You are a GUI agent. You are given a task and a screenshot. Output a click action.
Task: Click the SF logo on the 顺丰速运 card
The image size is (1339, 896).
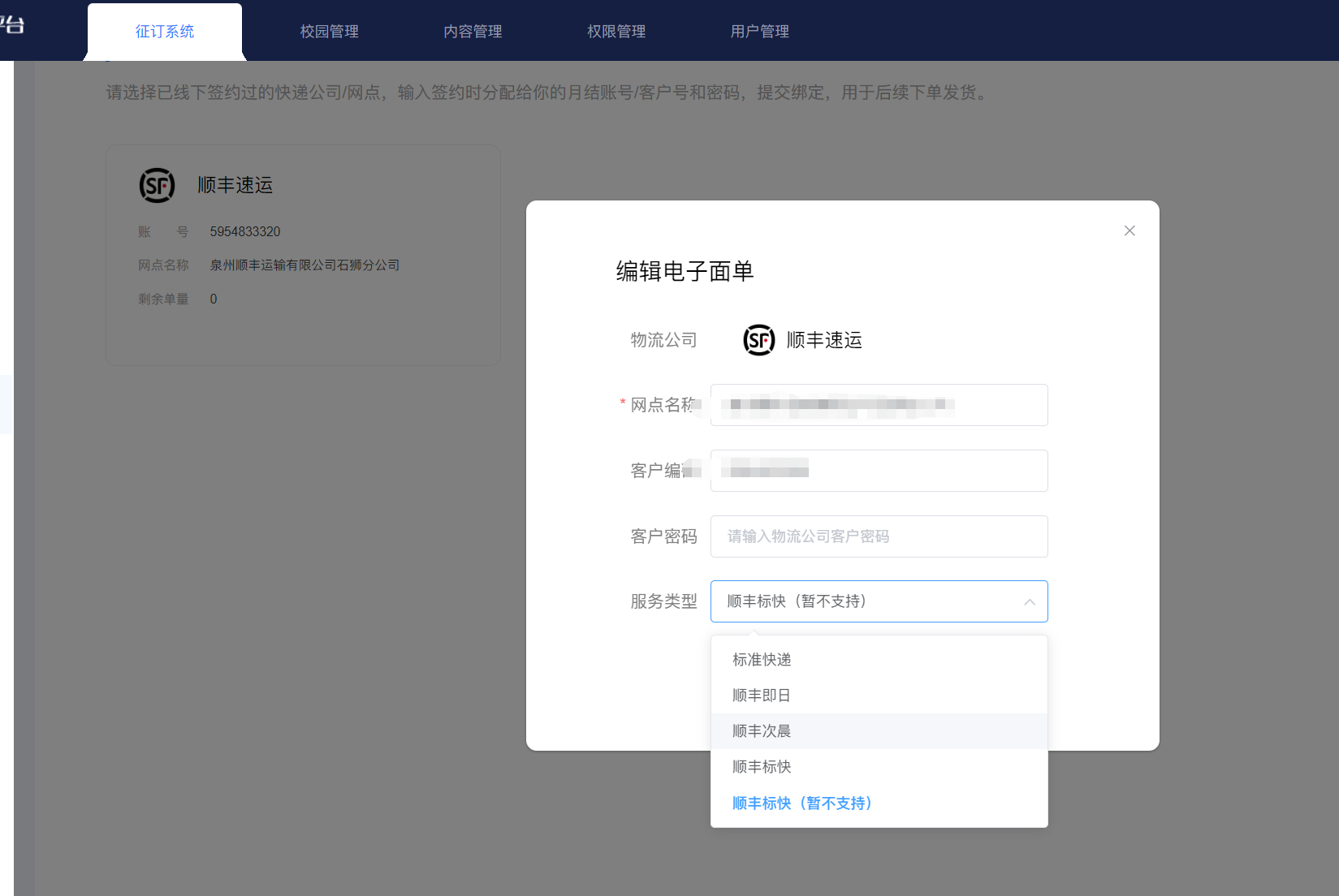tap(157, 185)
